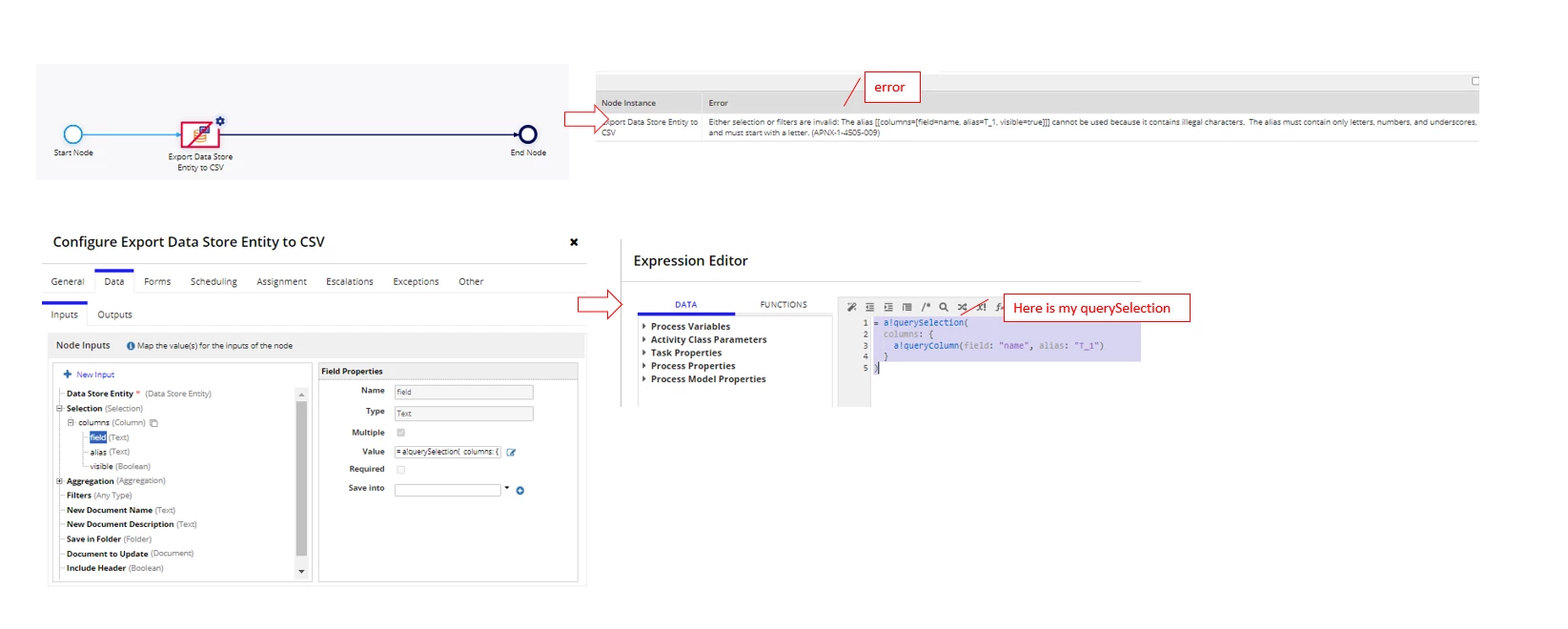Screen dimensions: 1568x629
Task: Click the search magnifier icon in the editor toolbar
Action: pos(944,307)
